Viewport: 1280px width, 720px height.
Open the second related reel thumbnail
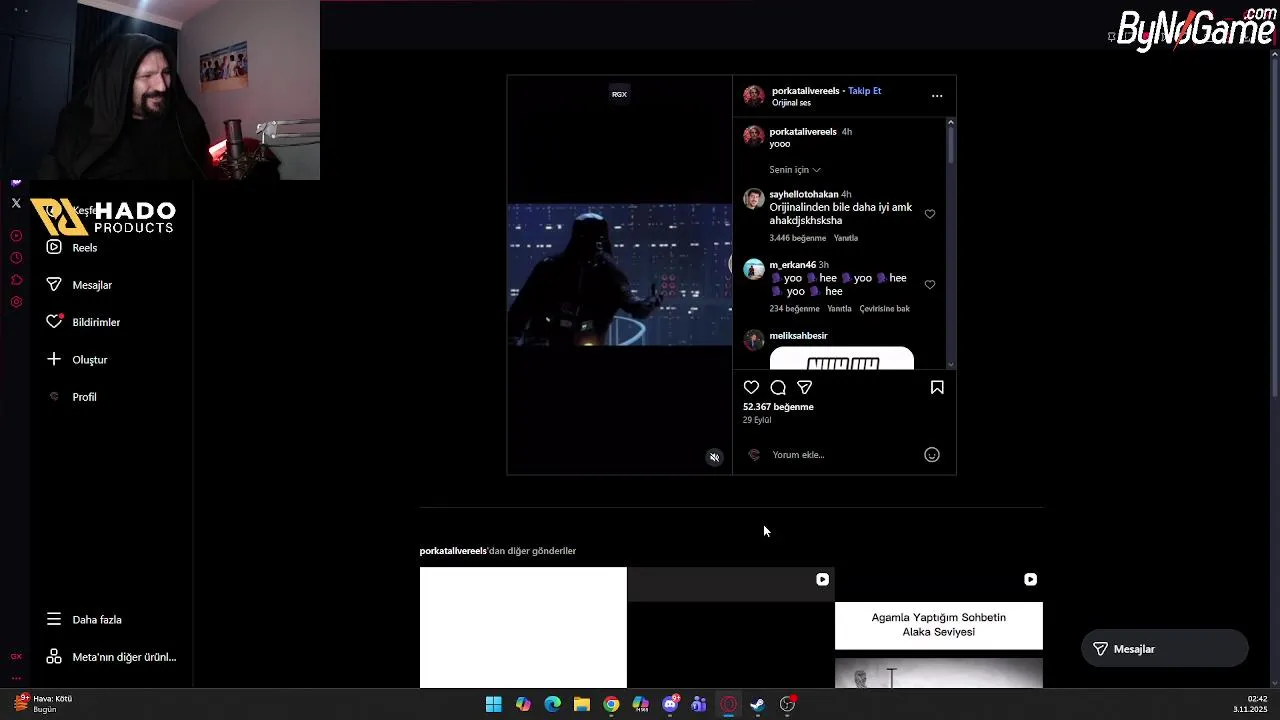coord(731,628)
